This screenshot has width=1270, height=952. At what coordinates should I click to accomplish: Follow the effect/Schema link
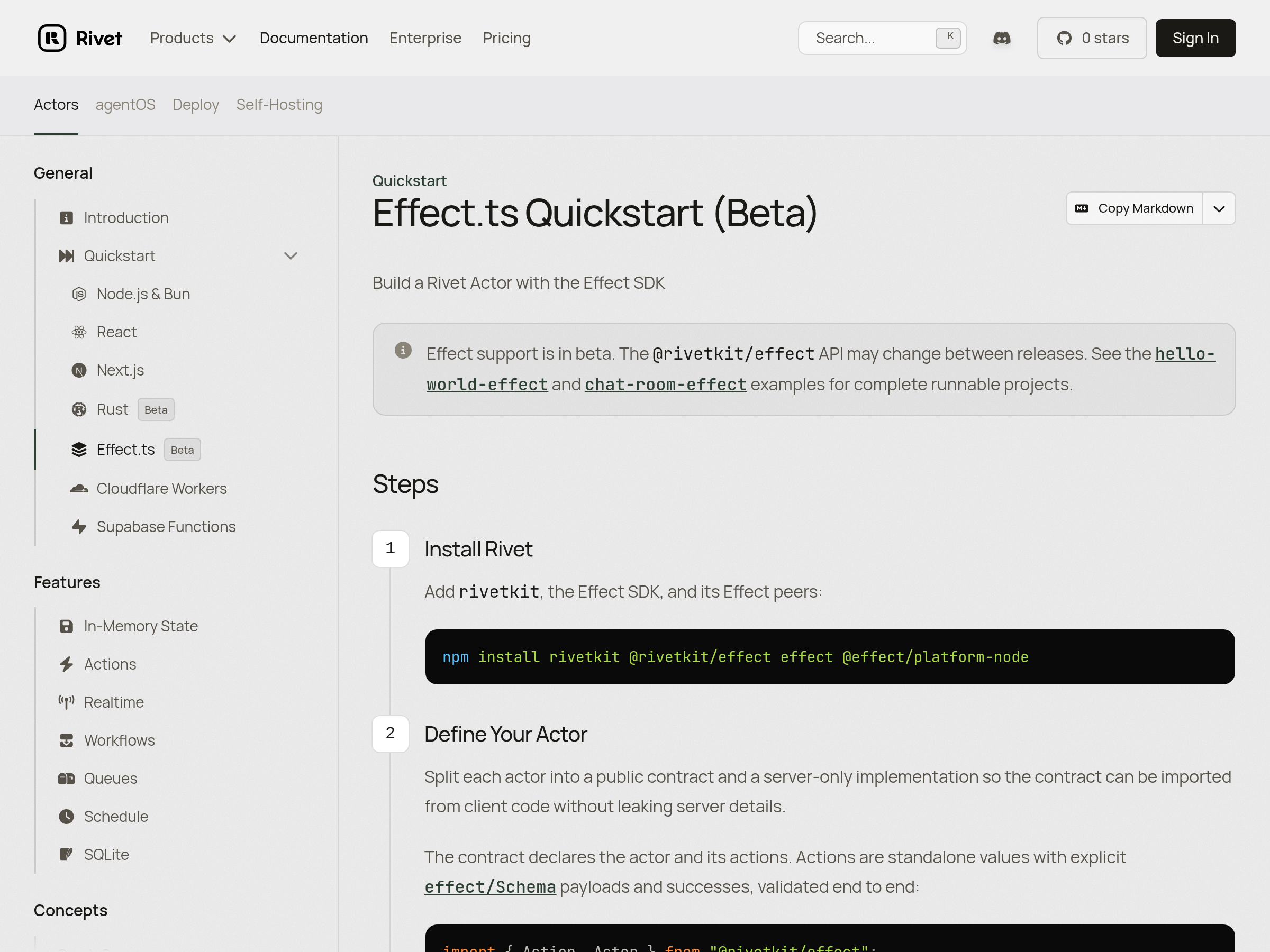click(491, 887)
